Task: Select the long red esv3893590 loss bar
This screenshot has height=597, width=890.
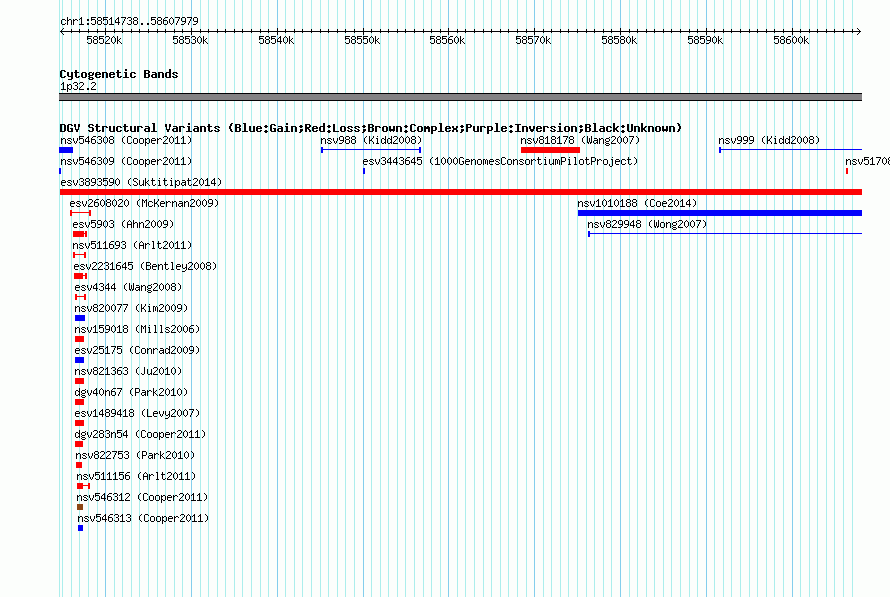Action: [461, 192]
